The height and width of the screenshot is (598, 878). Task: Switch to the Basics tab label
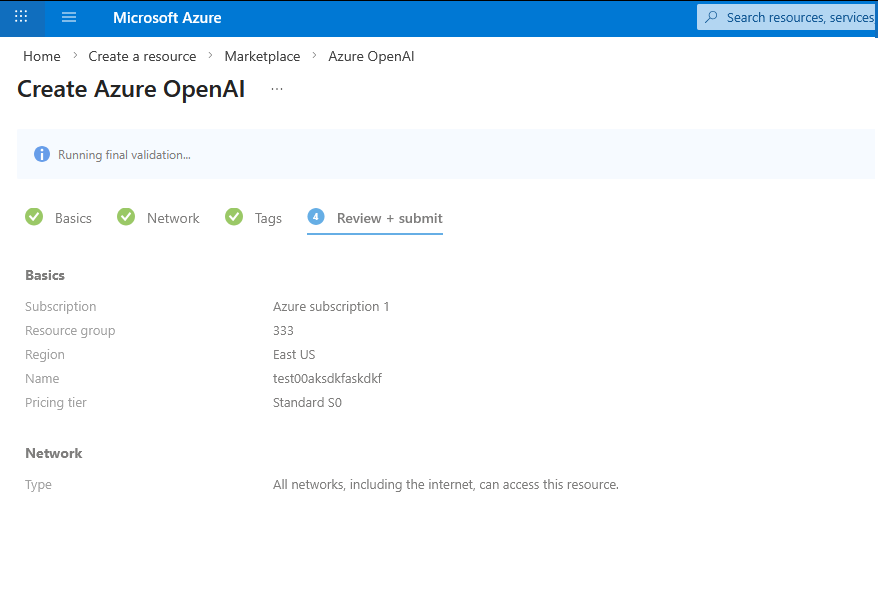pos(73,218)
